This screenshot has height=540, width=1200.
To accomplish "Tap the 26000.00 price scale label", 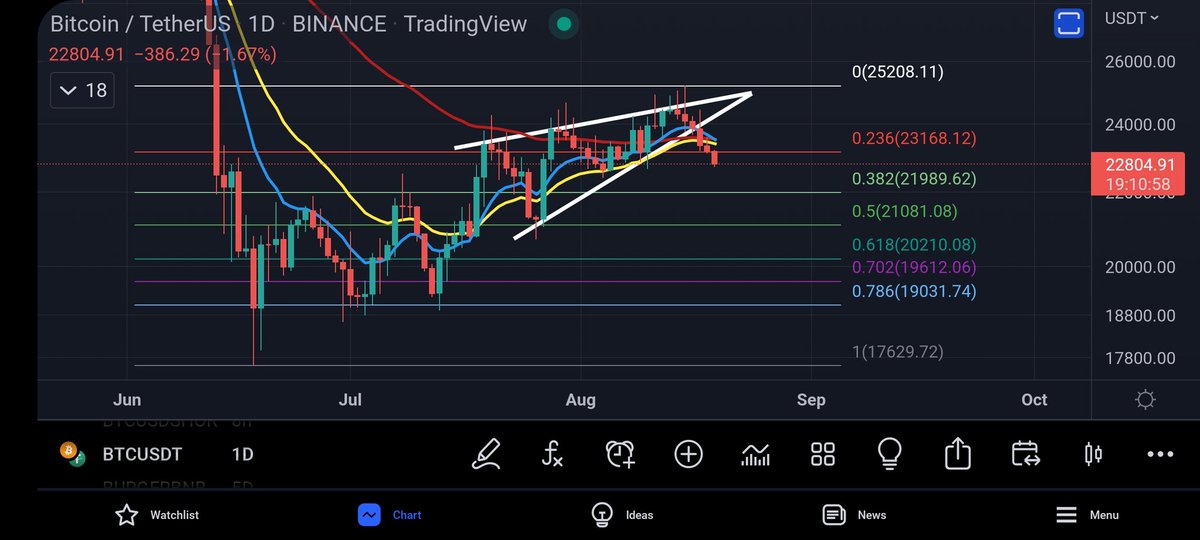I will (1139, 62).
